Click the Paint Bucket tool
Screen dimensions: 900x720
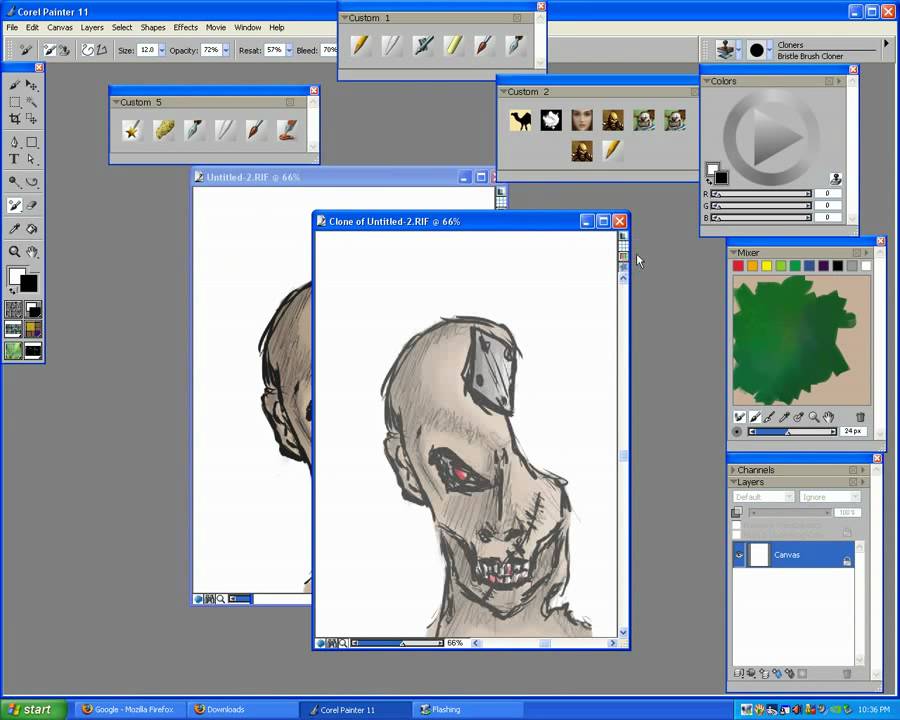[x=32, y=229]
